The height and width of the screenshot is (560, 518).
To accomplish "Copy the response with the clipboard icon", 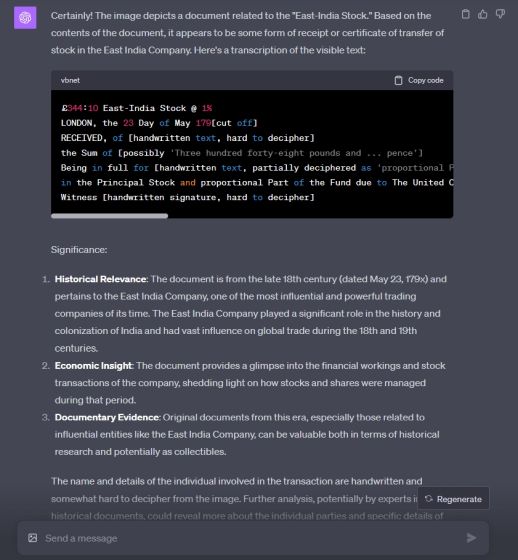I will point(465,14).
